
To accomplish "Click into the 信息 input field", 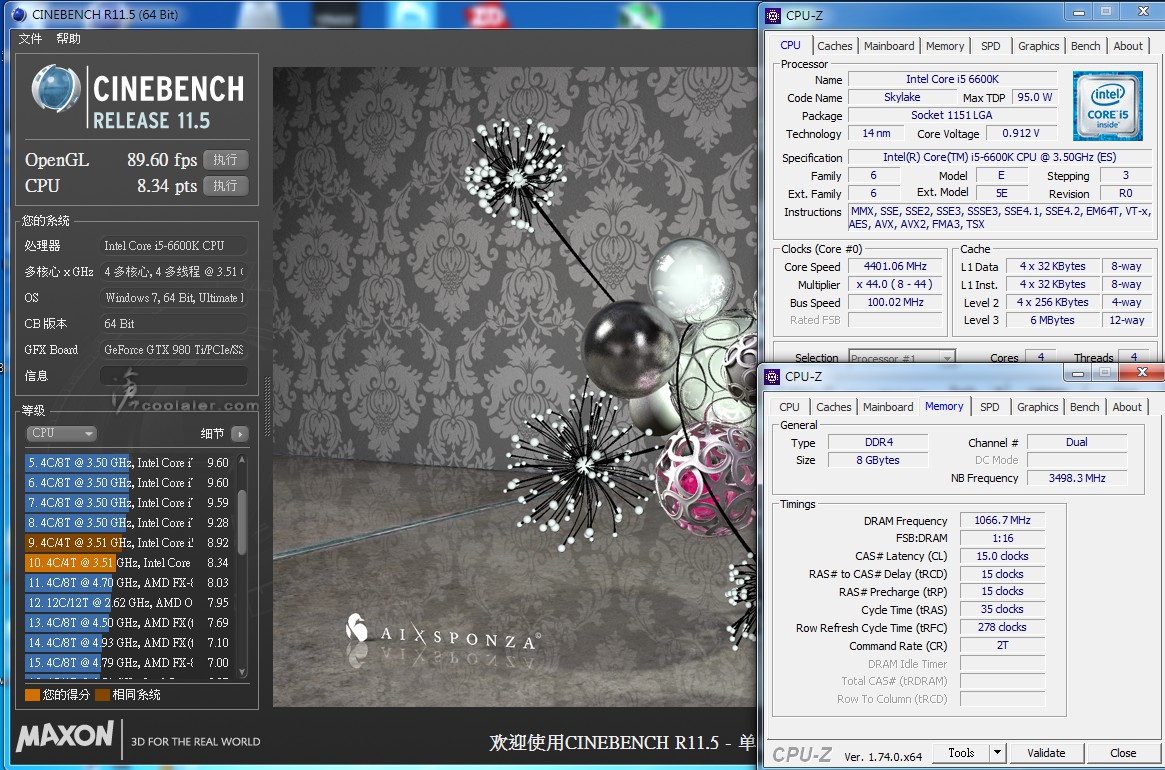I will tap(174, 375).
